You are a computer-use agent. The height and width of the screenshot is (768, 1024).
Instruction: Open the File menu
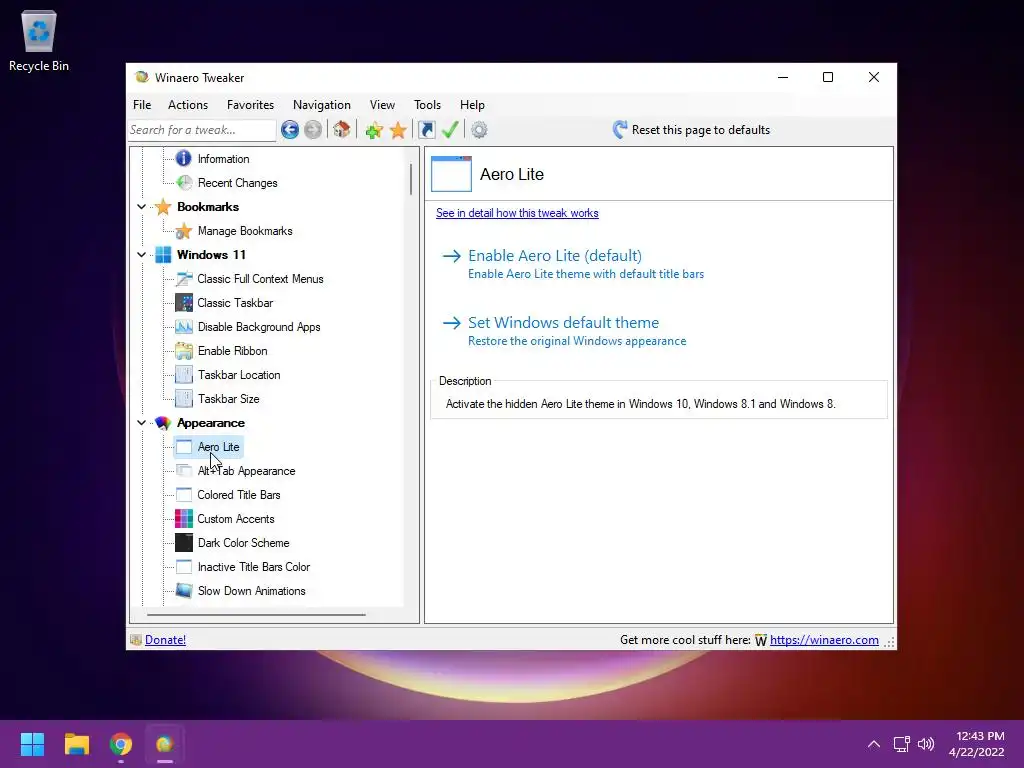142,104
